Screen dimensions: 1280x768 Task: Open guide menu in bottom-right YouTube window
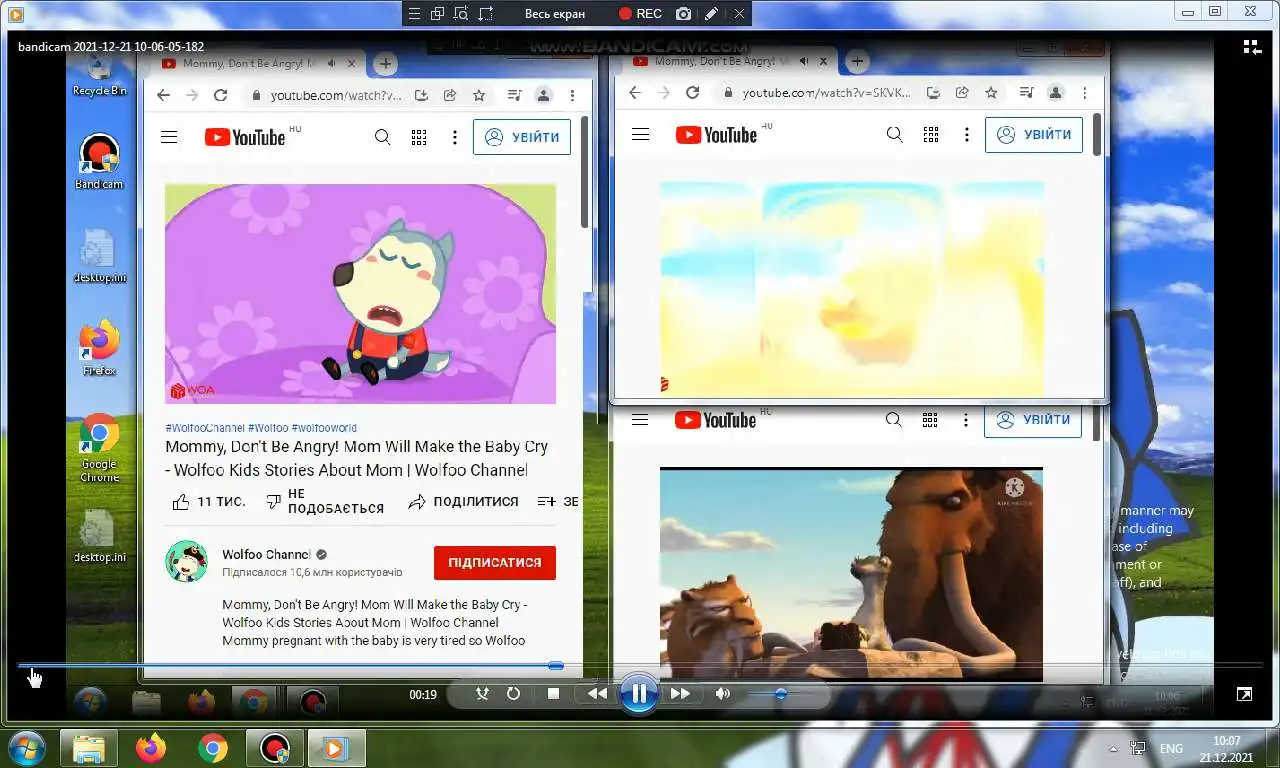point(641,420)
